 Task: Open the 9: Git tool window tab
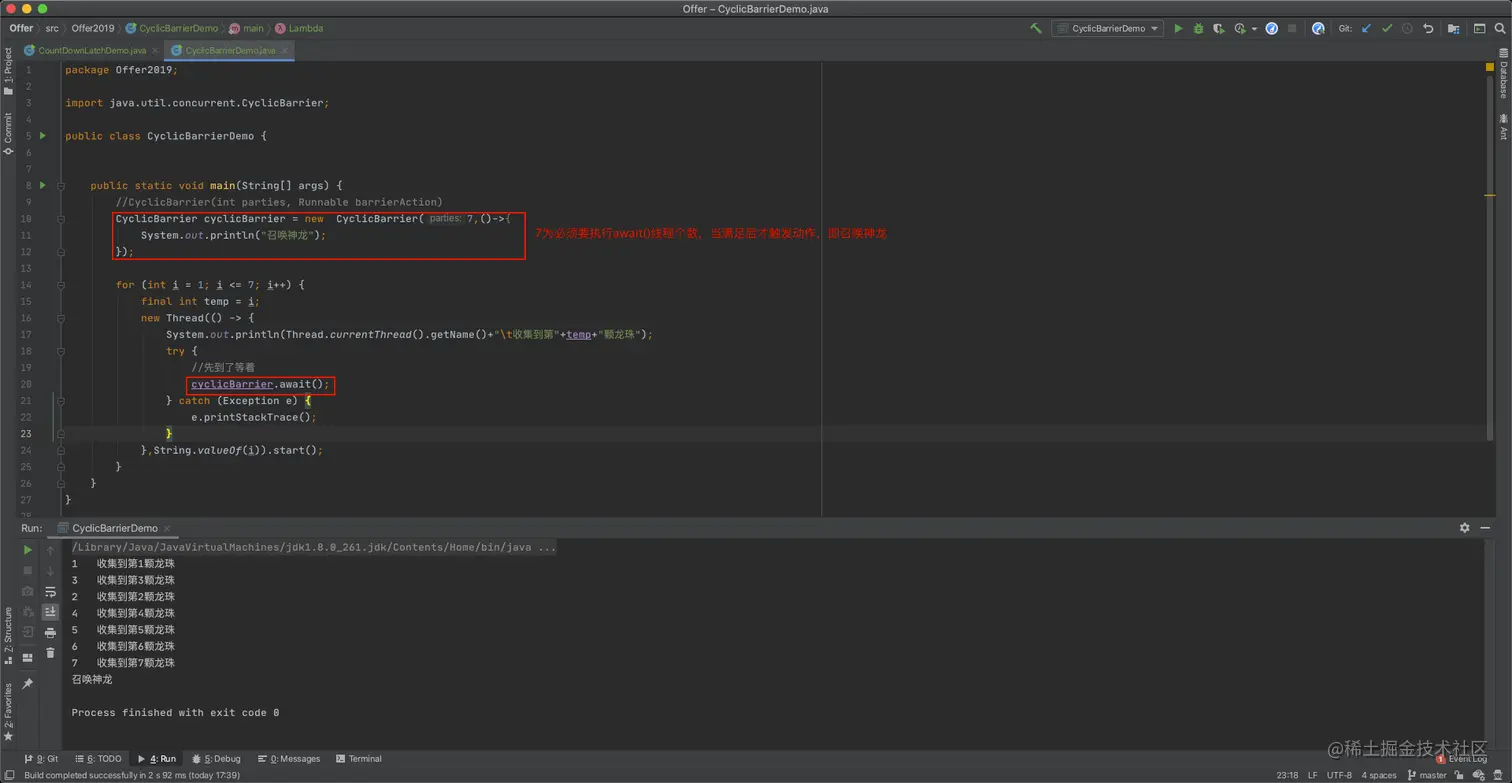(41, 759)
